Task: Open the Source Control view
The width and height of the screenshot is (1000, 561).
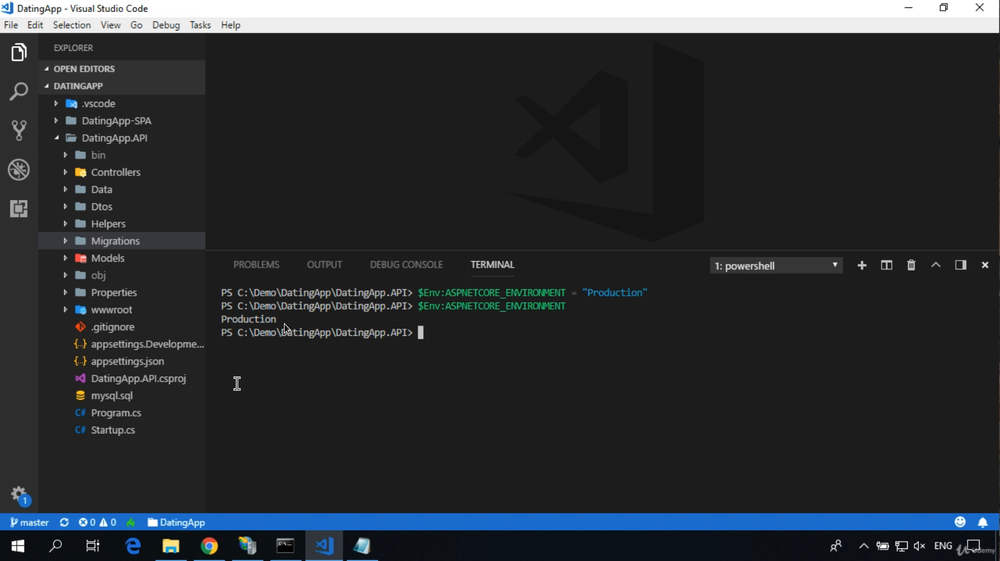Action: [18, 130]
